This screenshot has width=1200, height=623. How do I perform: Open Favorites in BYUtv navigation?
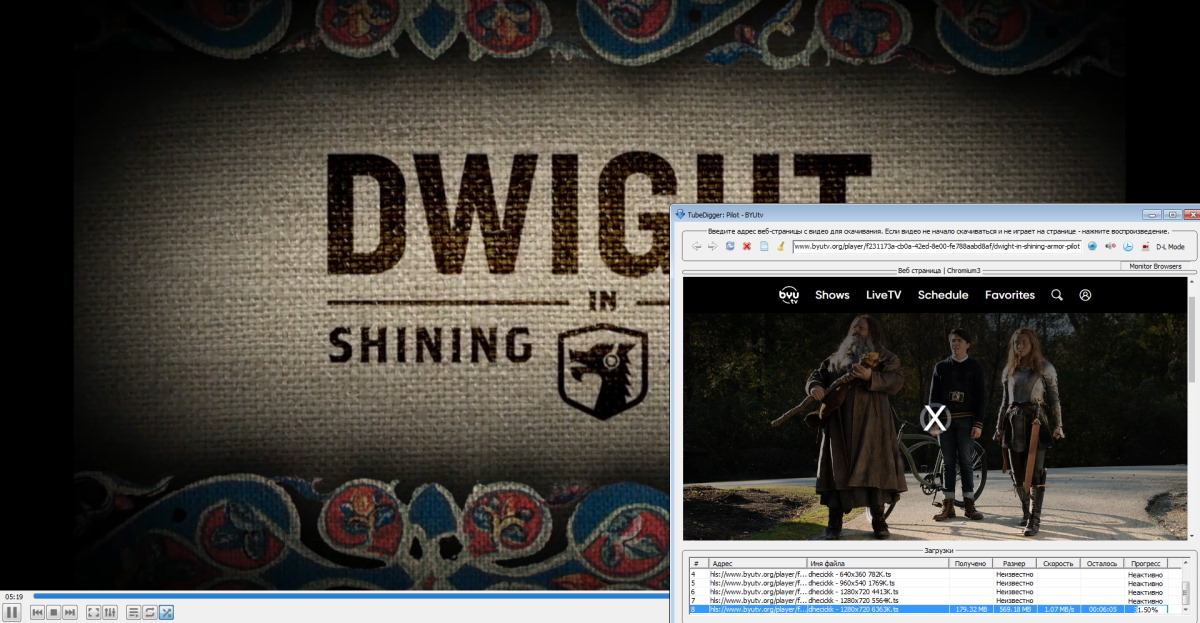pyautogui.click(x=1010, y=295)
